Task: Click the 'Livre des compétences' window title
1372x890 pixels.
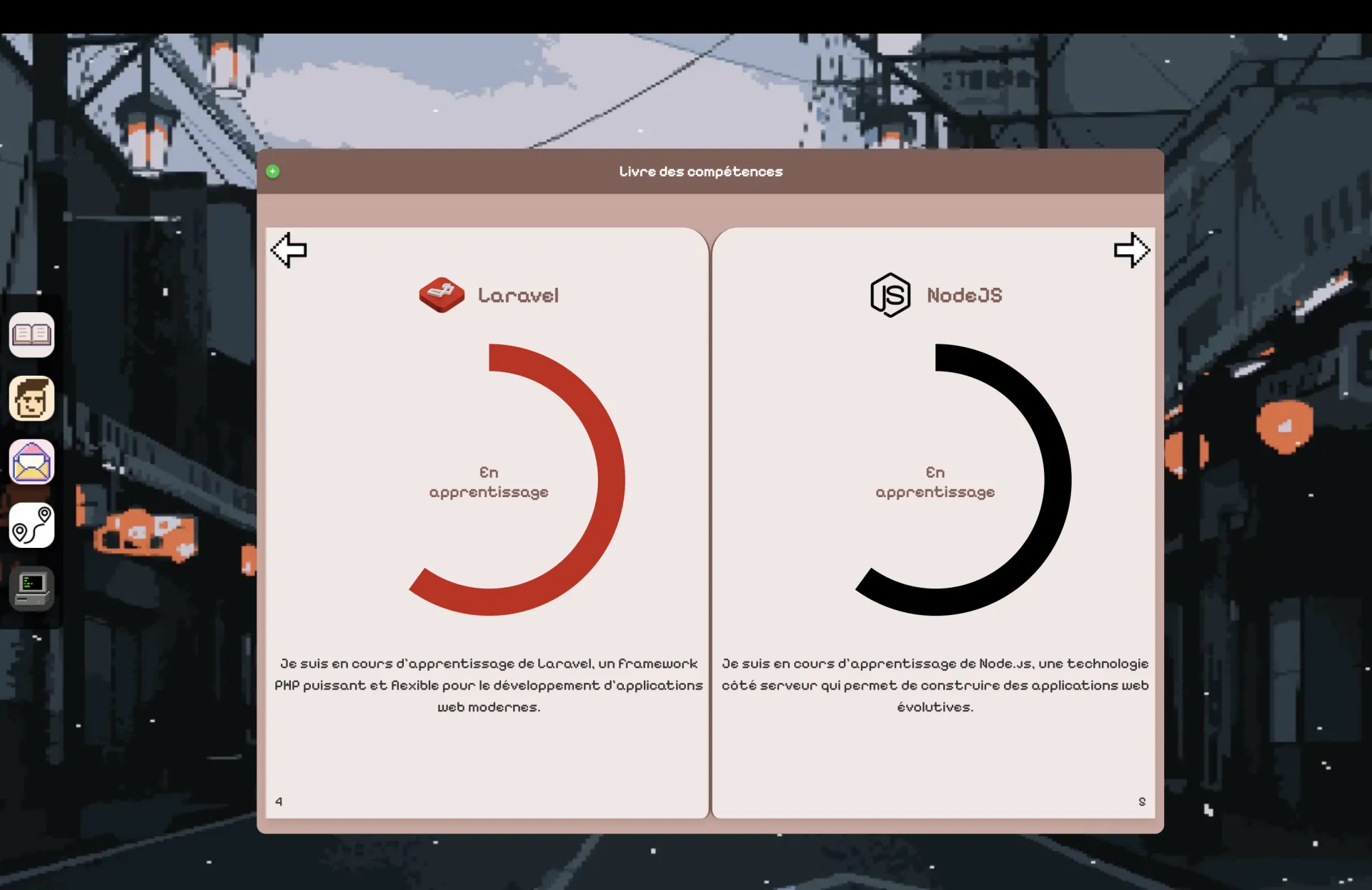Action: [701, 171]
